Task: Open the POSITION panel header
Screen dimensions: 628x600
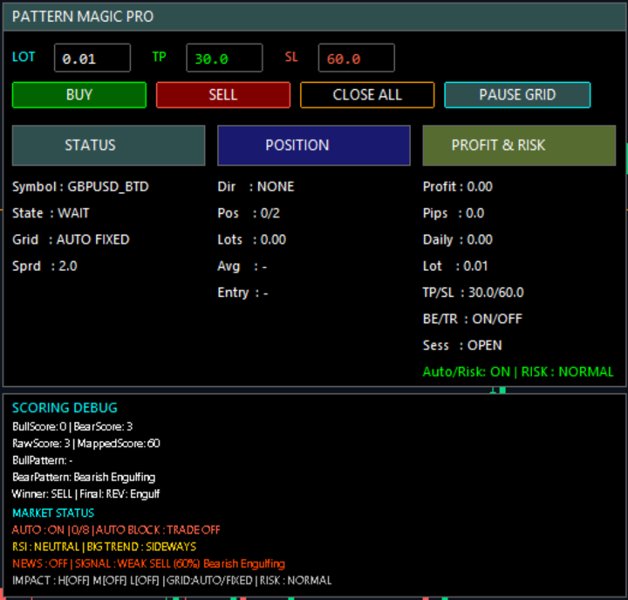Action: [314, 145]
